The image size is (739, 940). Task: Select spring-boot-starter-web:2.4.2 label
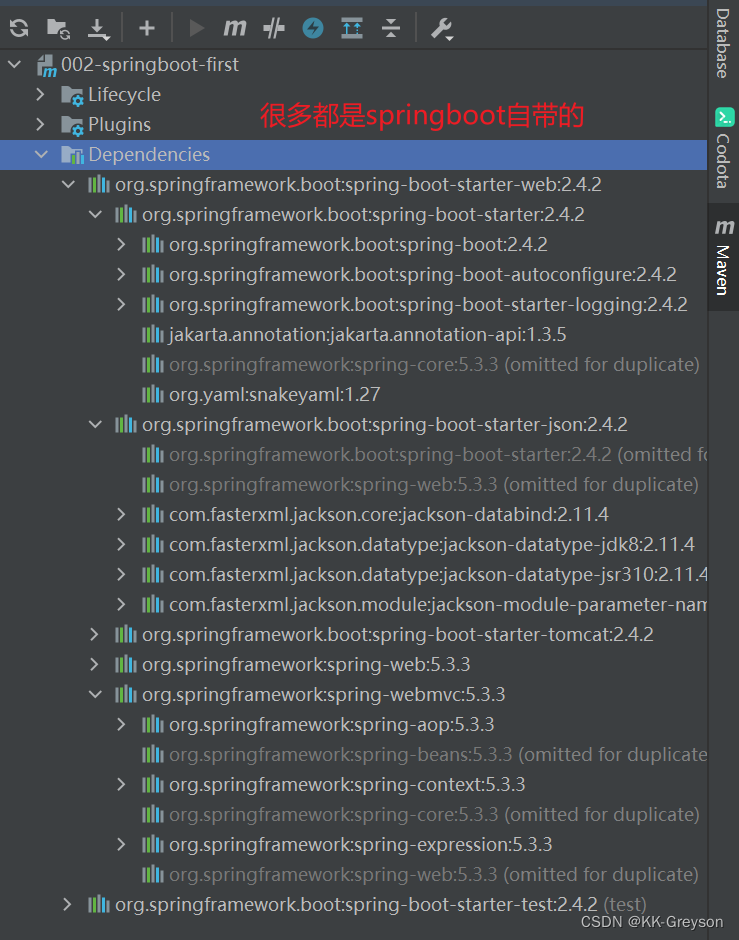[x=358, y=185]
